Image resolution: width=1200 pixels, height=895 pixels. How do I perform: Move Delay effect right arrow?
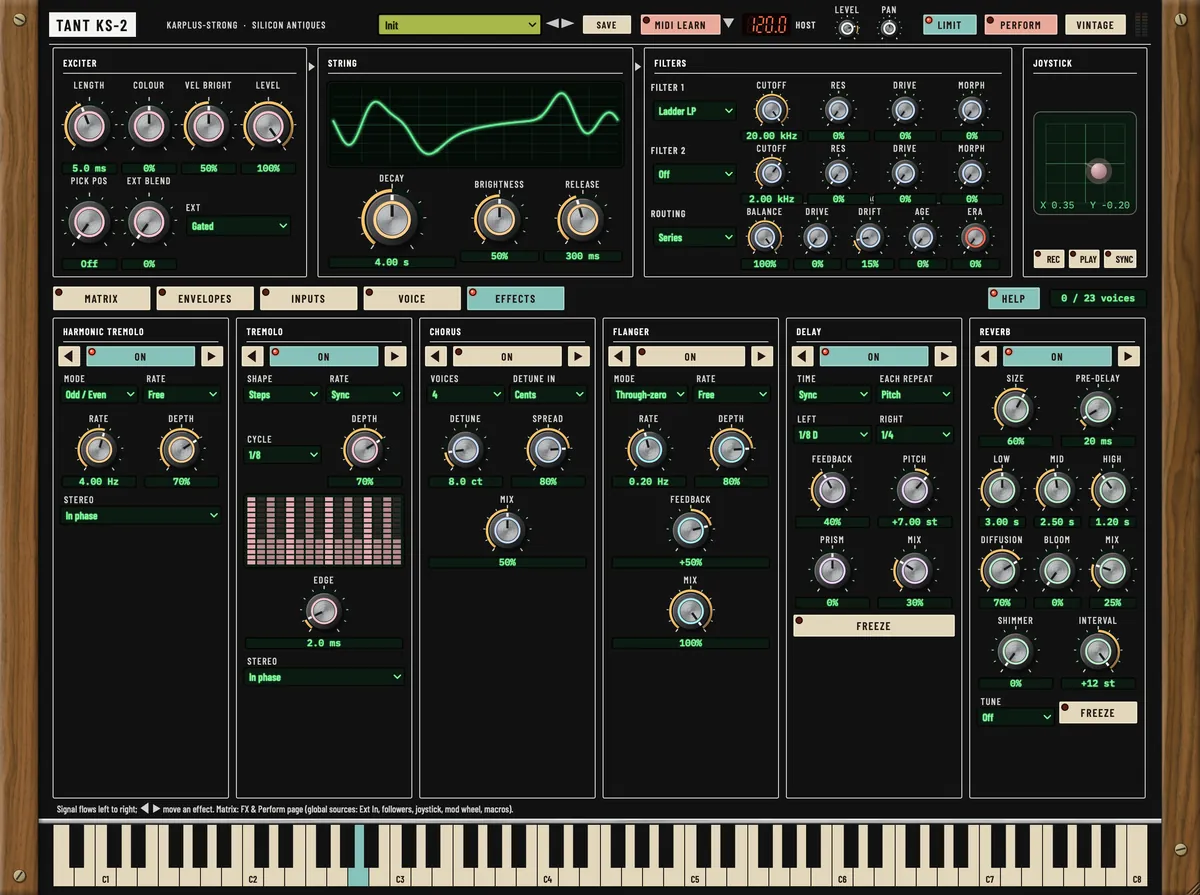pyautogui.click(x=945, y=356)
